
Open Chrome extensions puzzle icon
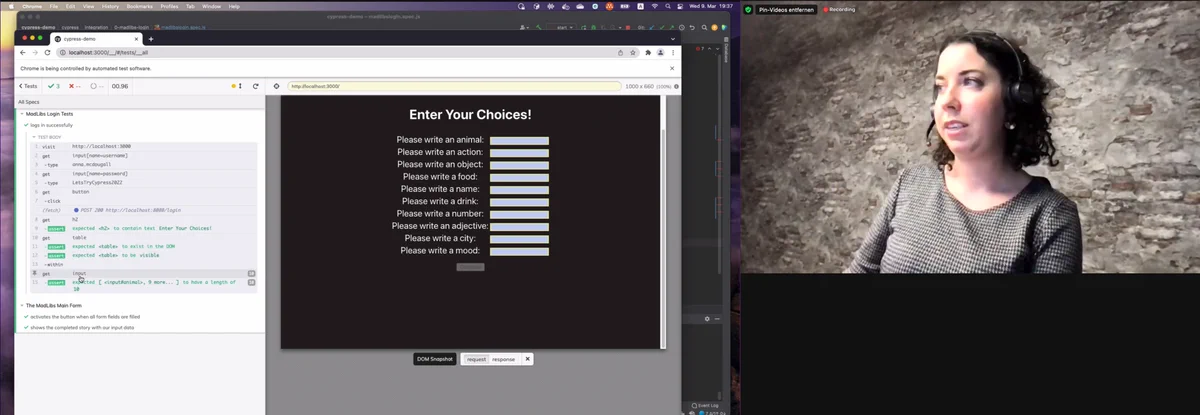coord(648,52)
